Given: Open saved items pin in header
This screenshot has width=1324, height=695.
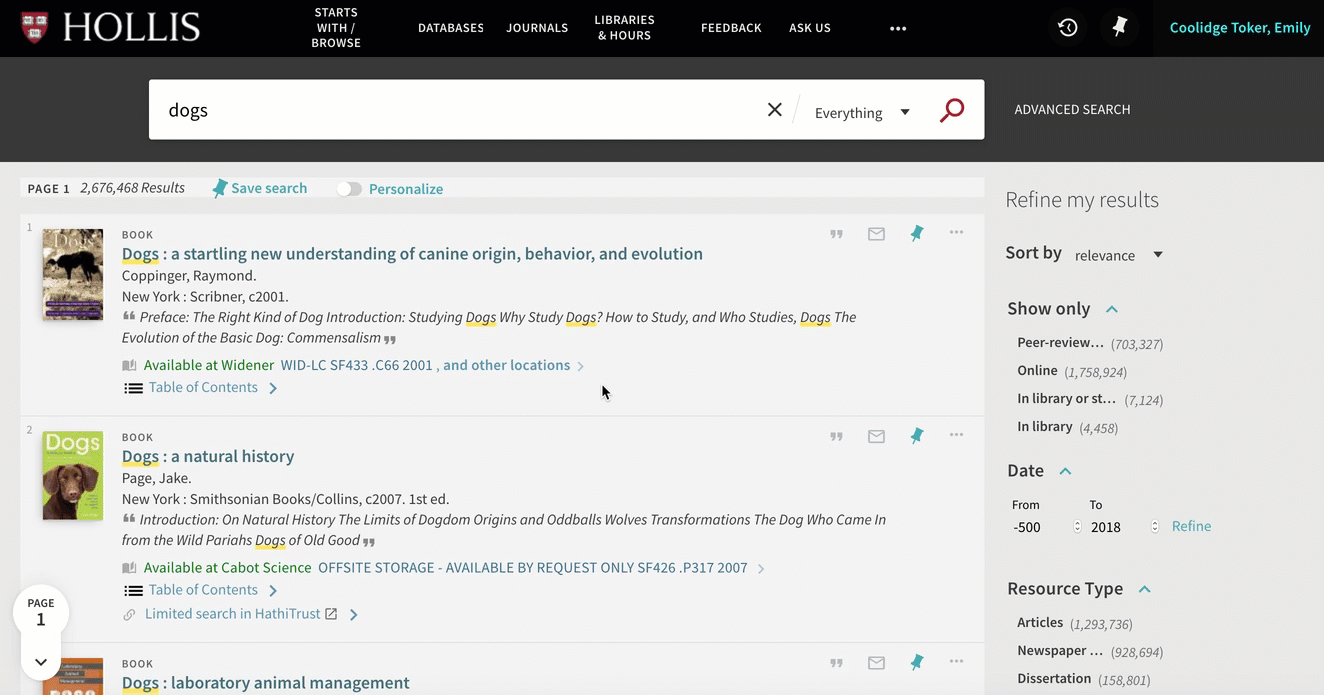Looking at the screenshot, I should tap(1120, 28).
